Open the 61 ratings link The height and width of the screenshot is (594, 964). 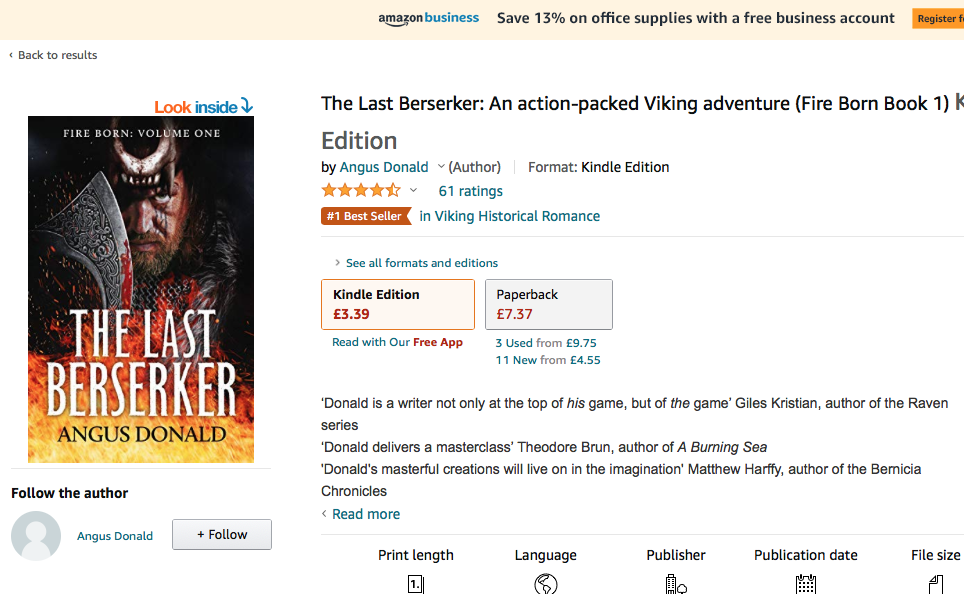tap(470, 191)
